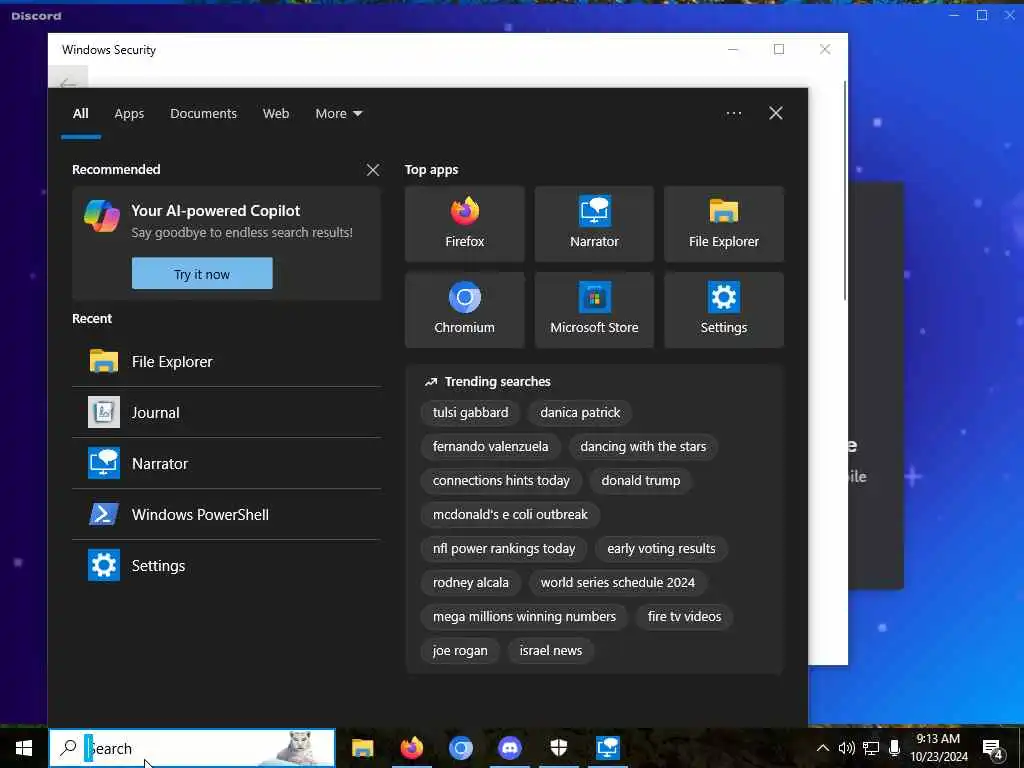Open the notification center icon
Image resolution: width=1024 pixels, height=768 pixels.
[992, 748]
